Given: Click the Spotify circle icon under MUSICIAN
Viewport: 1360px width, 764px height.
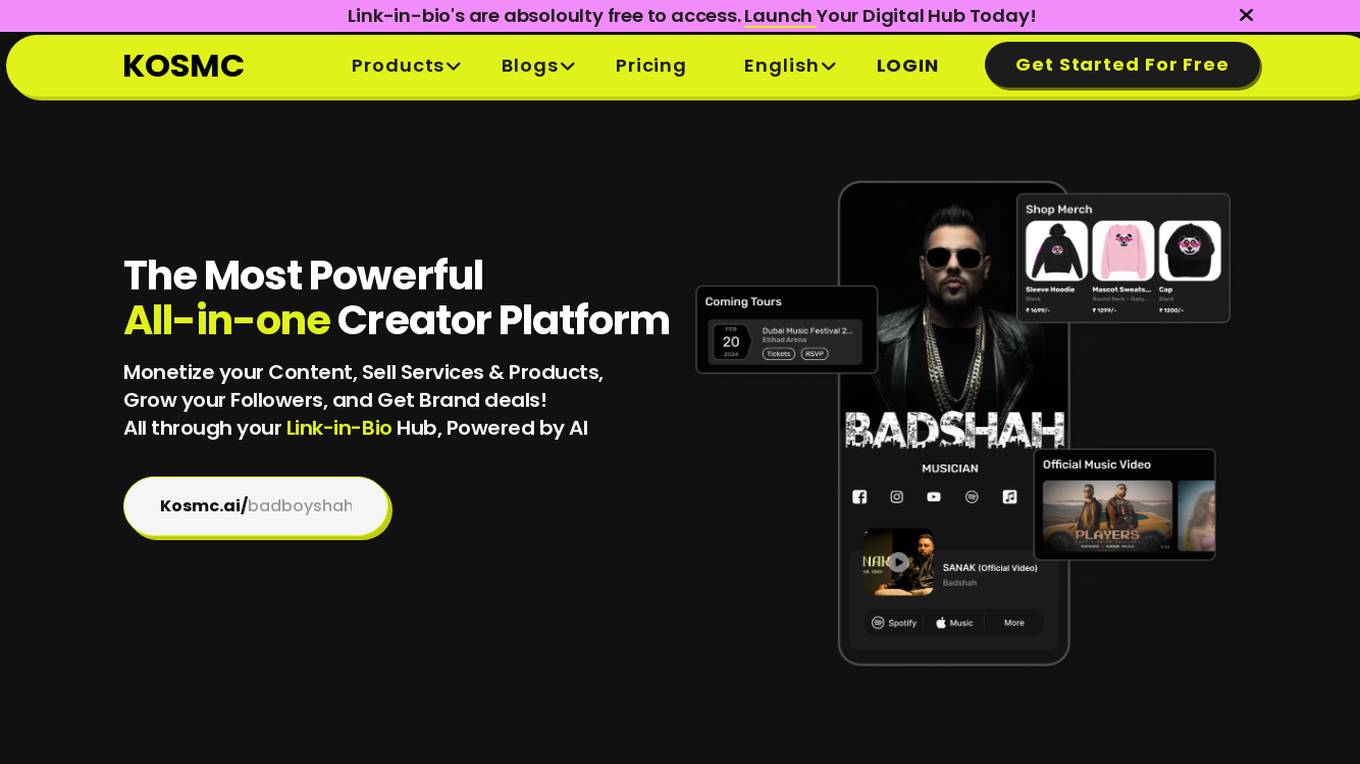Looking at the screenshot, I should [x=972, y=497].
